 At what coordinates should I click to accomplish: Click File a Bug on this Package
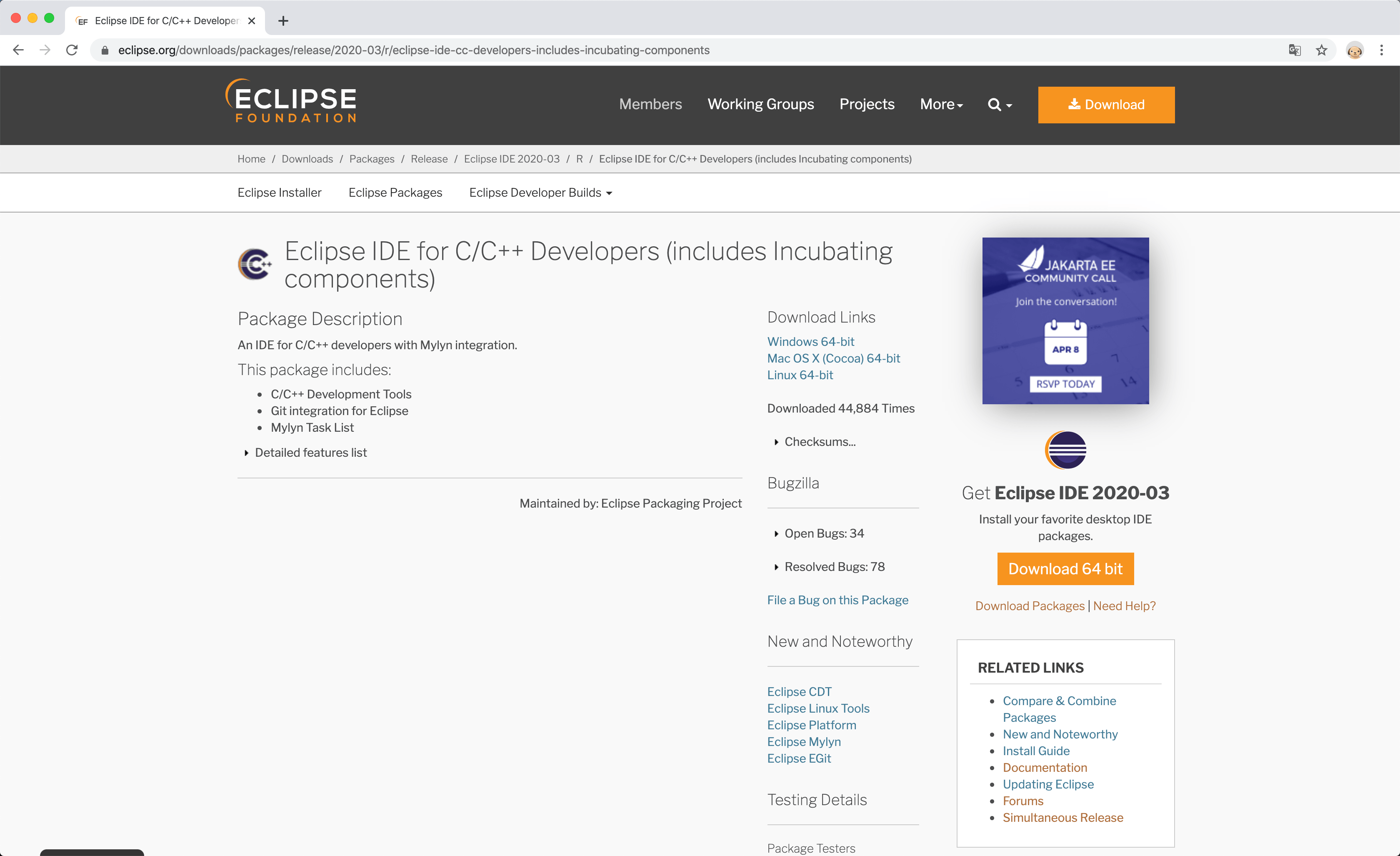coord(837,600)
